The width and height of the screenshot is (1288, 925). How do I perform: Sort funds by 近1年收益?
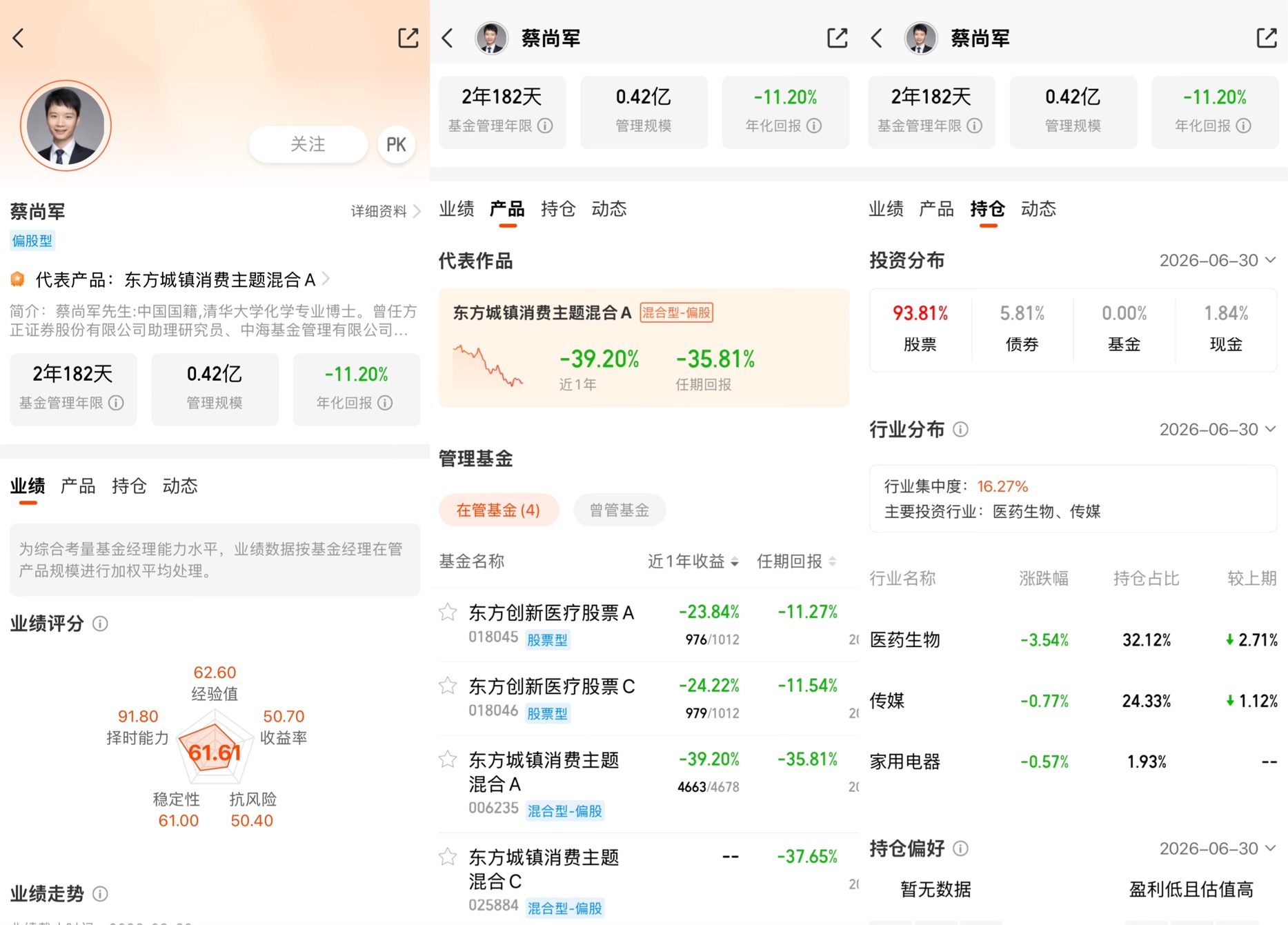click(693, 561)
